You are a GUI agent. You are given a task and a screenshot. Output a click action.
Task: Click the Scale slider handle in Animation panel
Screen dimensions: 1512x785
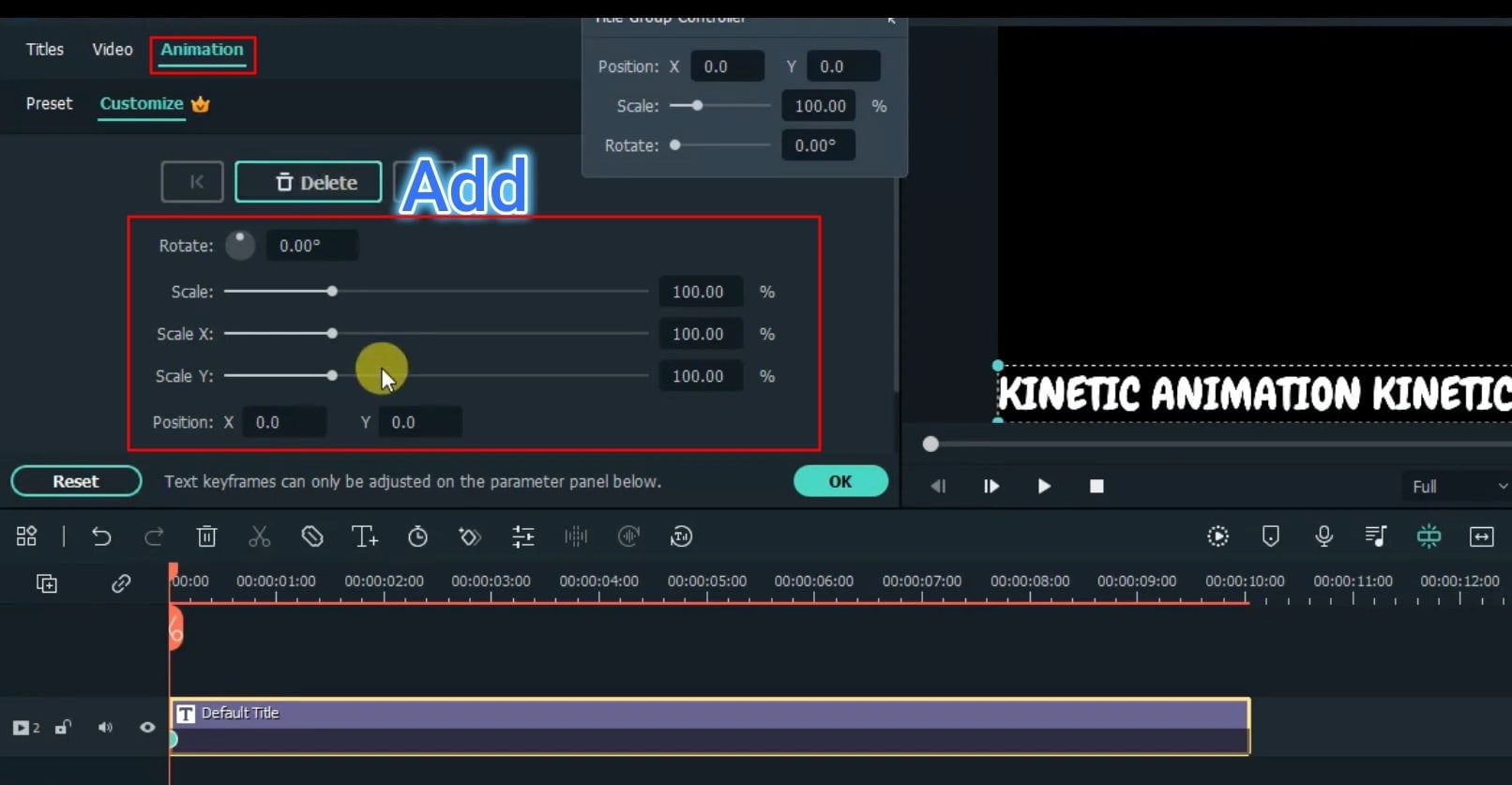332,292
